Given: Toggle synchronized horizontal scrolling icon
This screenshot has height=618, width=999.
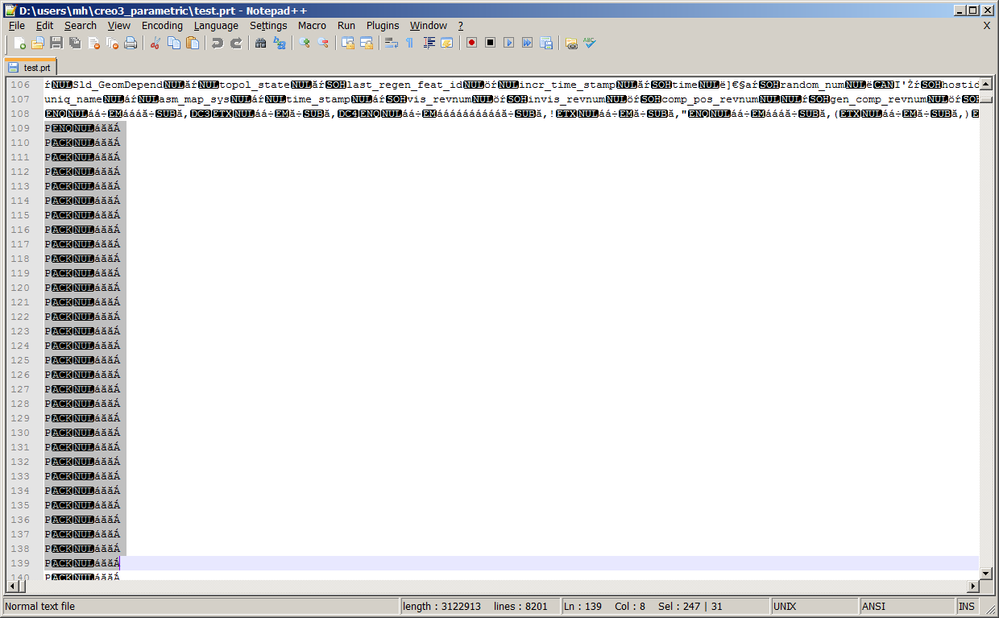Looking at the screenshot, I should click(x=366, y=43).
